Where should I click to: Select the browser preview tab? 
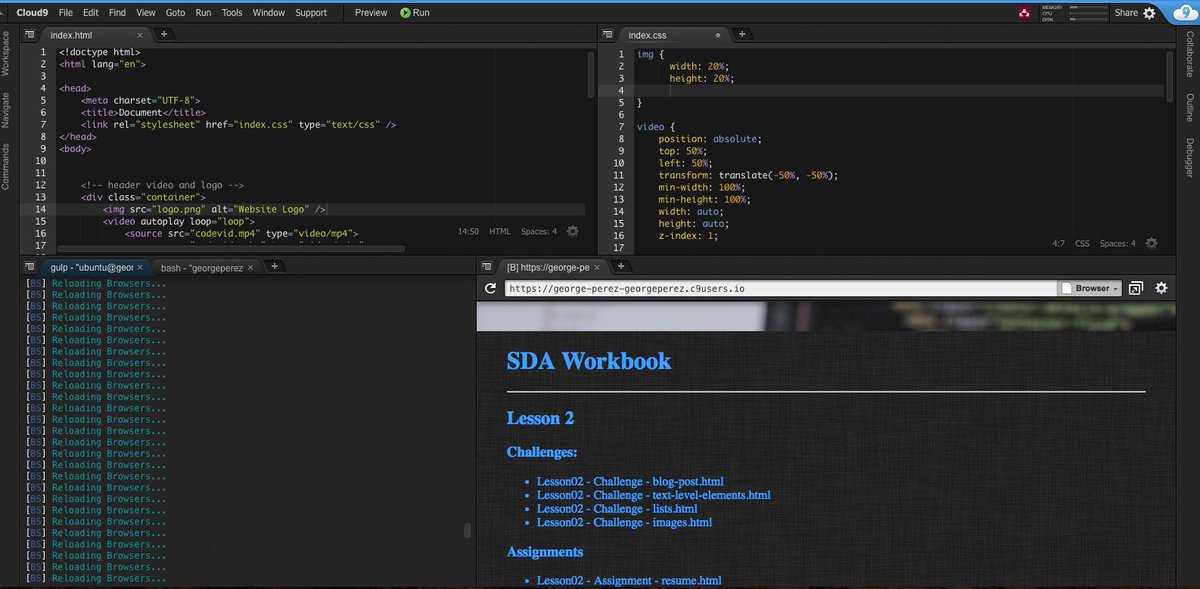[553, 268]
